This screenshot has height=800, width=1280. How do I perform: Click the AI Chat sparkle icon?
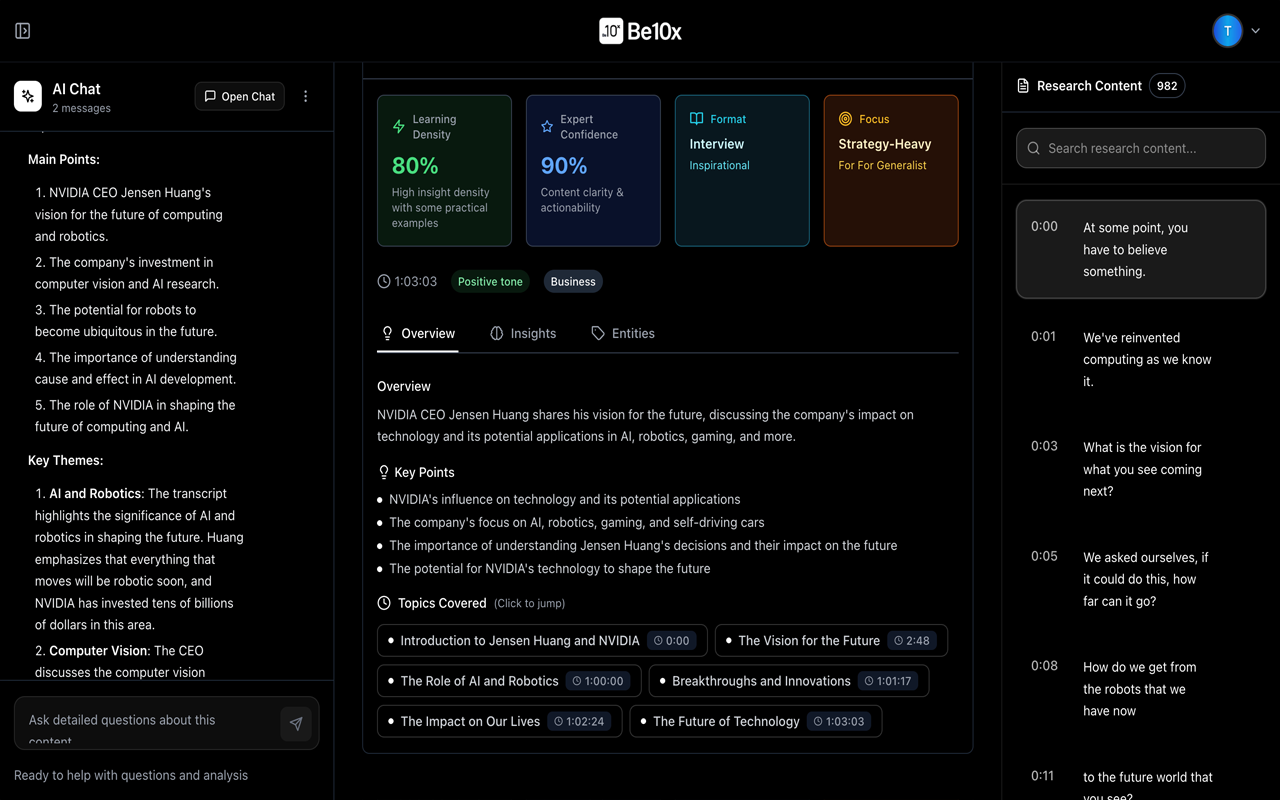[28, 96]
